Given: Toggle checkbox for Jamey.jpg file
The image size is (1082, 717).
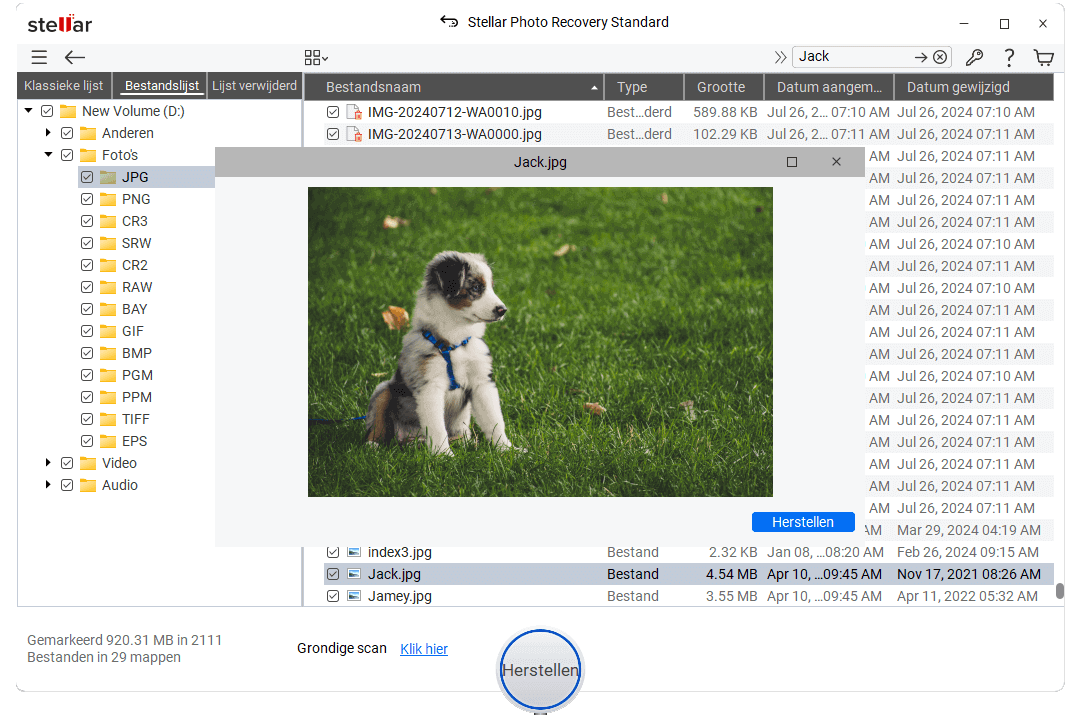Looking at the screenshot, I should 333,596.
